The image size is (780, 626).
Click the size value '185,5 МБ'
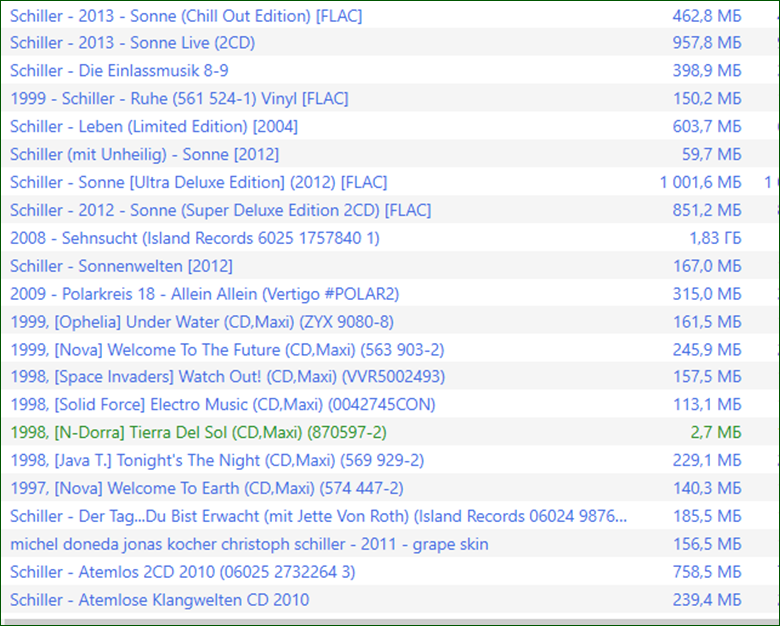click(x=707, y=516)
